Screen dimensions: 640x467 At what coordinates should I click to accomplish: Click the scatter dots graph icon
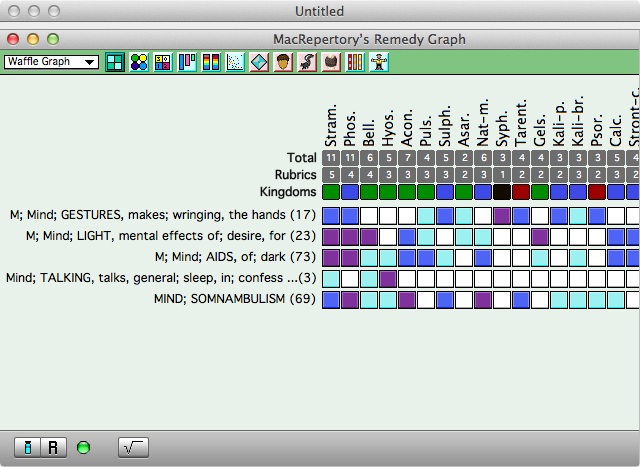tap(235, 62)
